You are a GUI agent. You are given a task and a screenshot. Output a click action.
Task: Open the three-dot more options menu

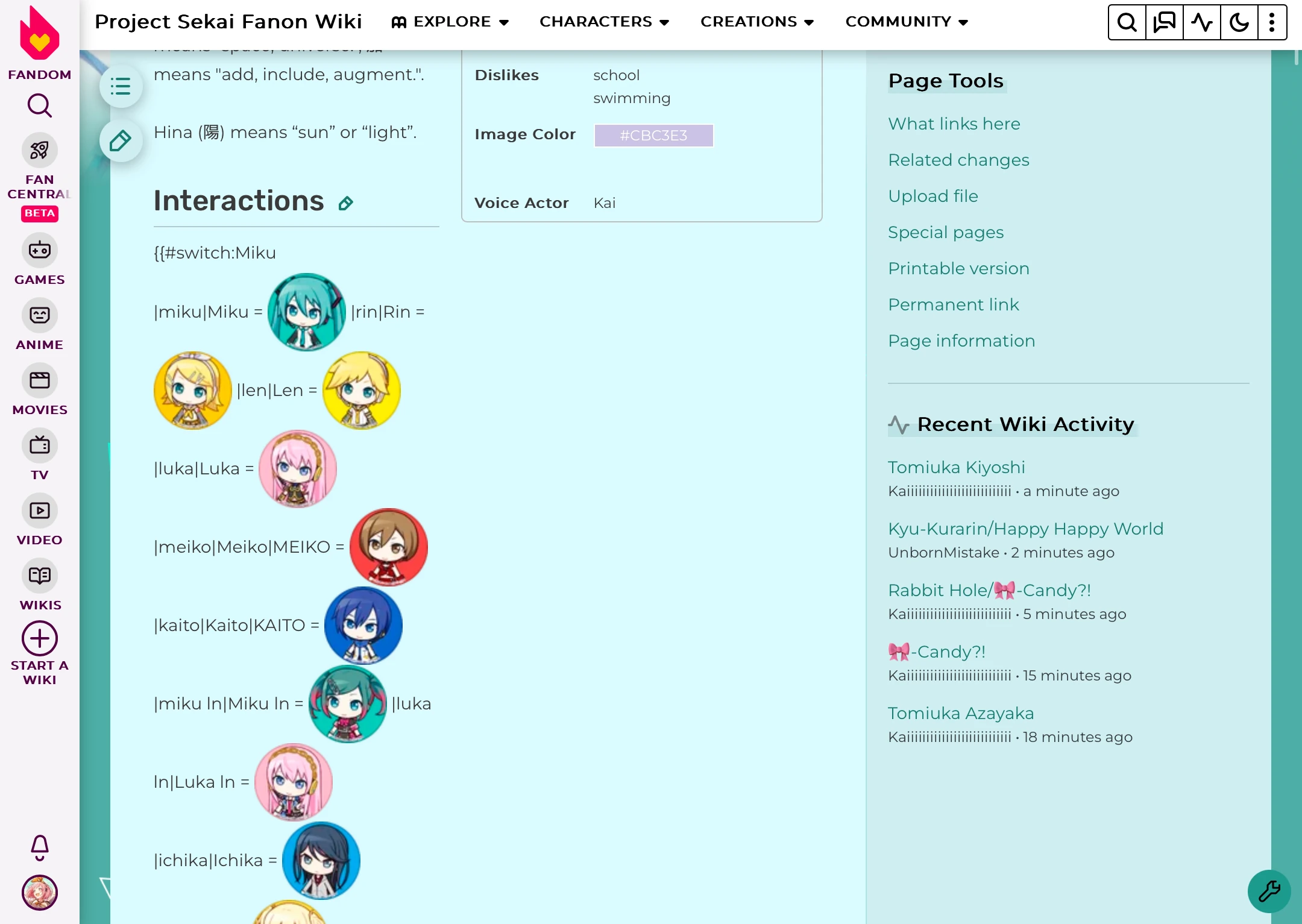tap(1272, 22)
